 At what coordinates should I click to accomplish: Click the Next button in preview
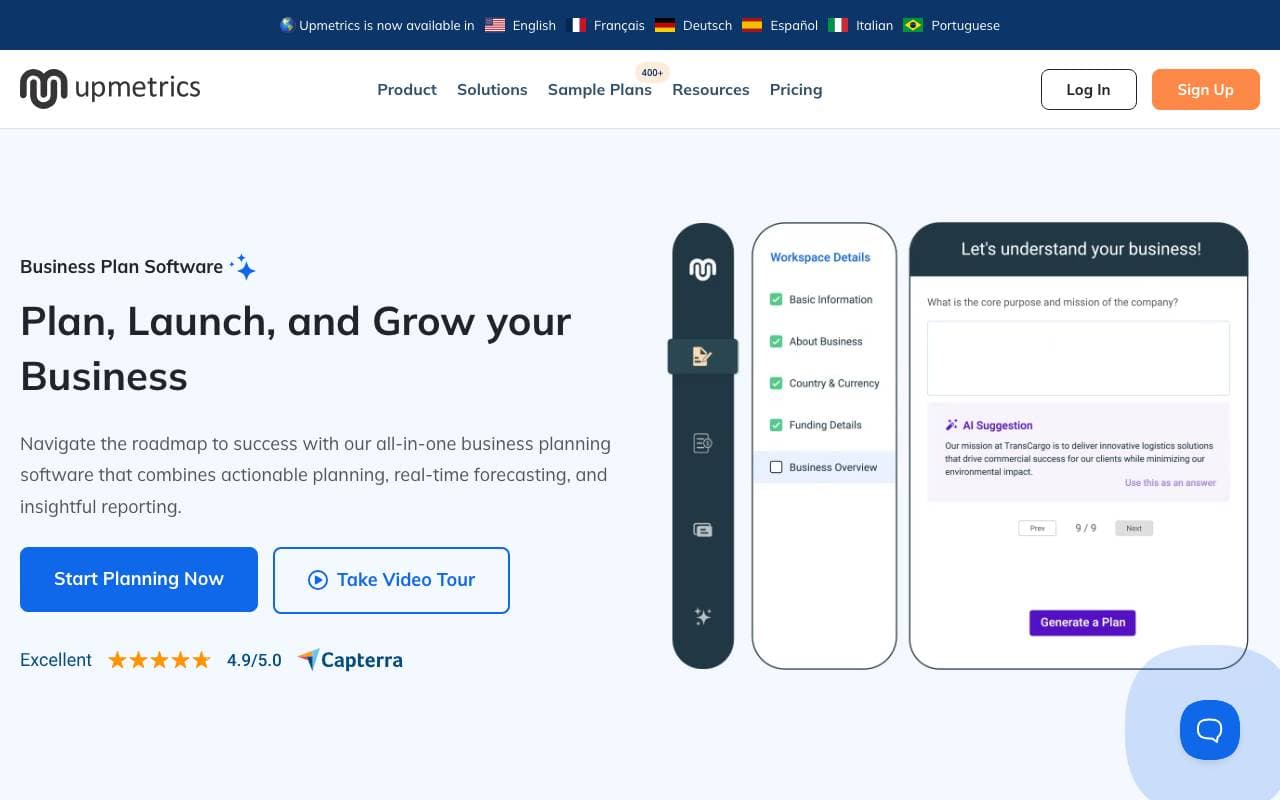[1134, 528]
